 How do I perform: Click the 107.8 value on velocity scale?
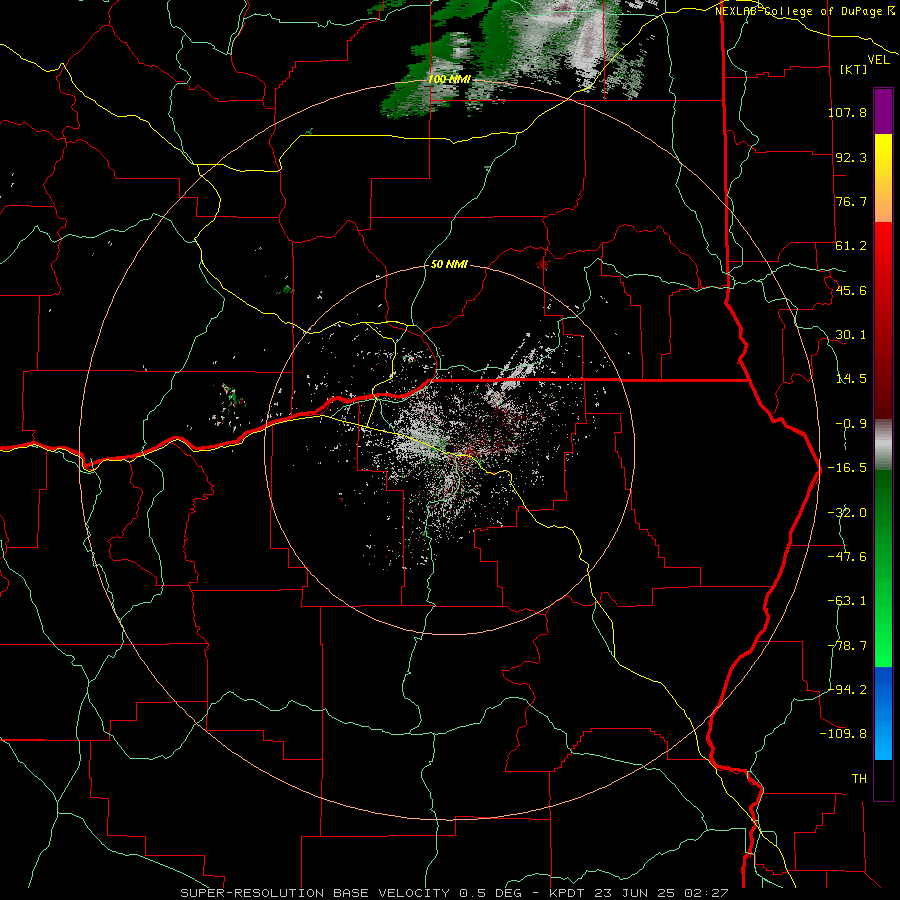tap(847, 112)
